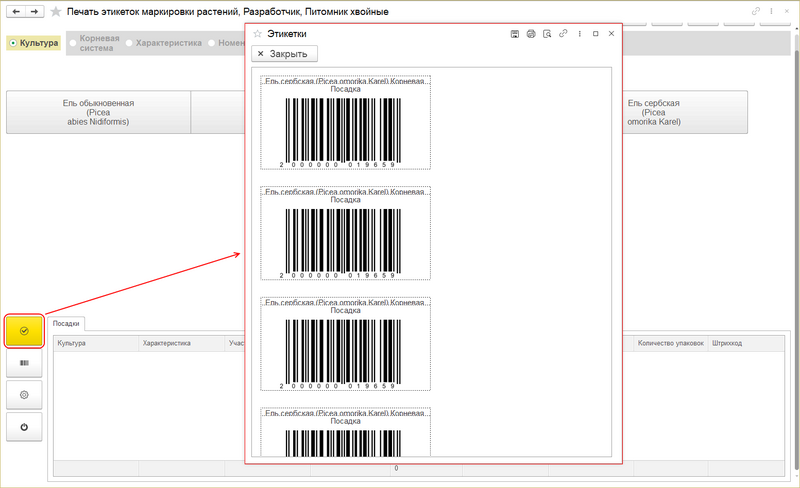The height and width of the screenshot is (488, 800).
Task: Select Корневая система radio option
Action: [94, 43]
